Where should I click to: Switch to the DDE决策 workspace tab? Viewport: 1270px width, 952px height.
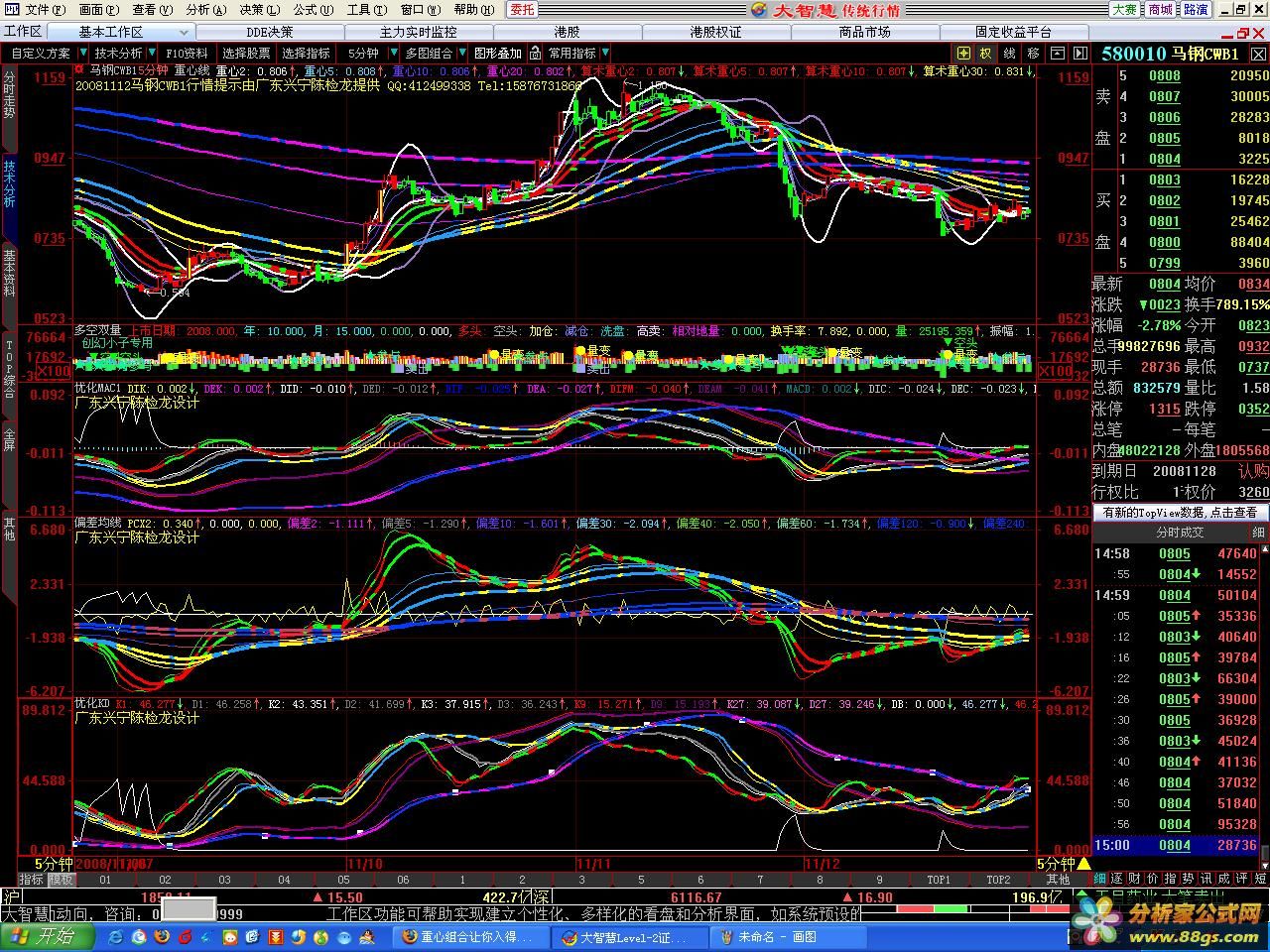[x=269, y=32]
